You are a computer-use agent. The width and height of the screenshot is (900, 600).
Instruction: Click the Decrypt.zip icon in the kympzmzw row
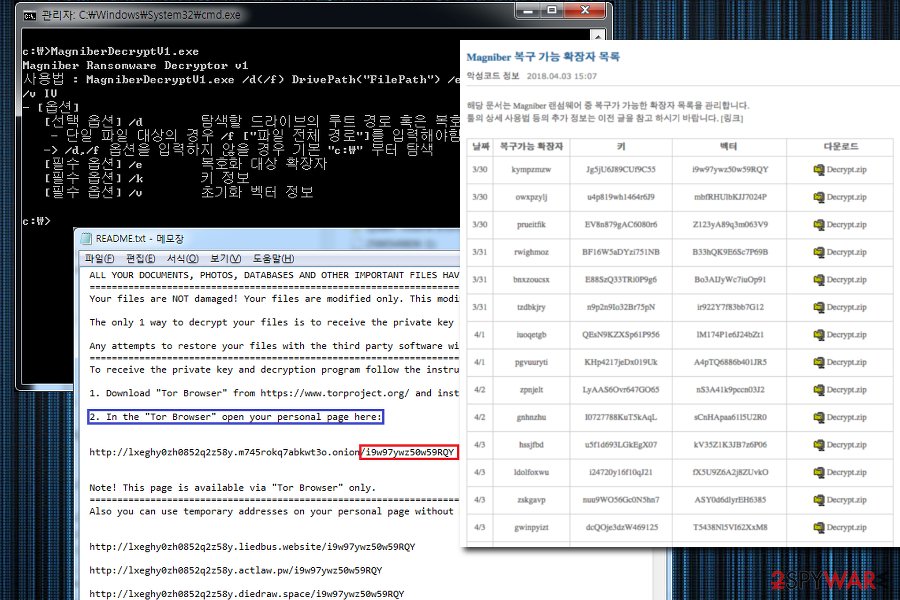819,169
